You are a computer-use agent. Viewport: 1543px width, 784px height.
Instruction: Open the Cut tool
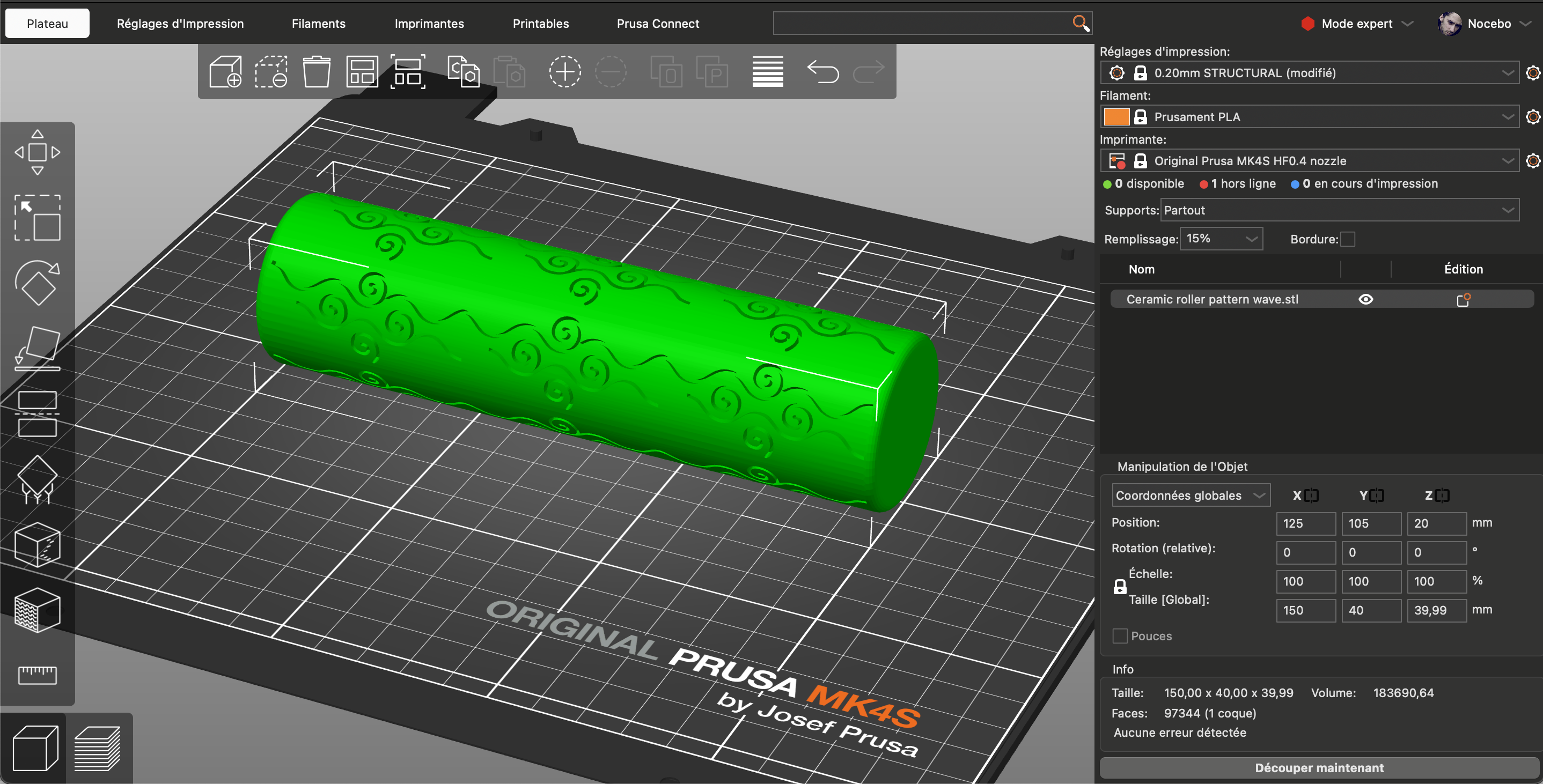(x=37, y=414)
